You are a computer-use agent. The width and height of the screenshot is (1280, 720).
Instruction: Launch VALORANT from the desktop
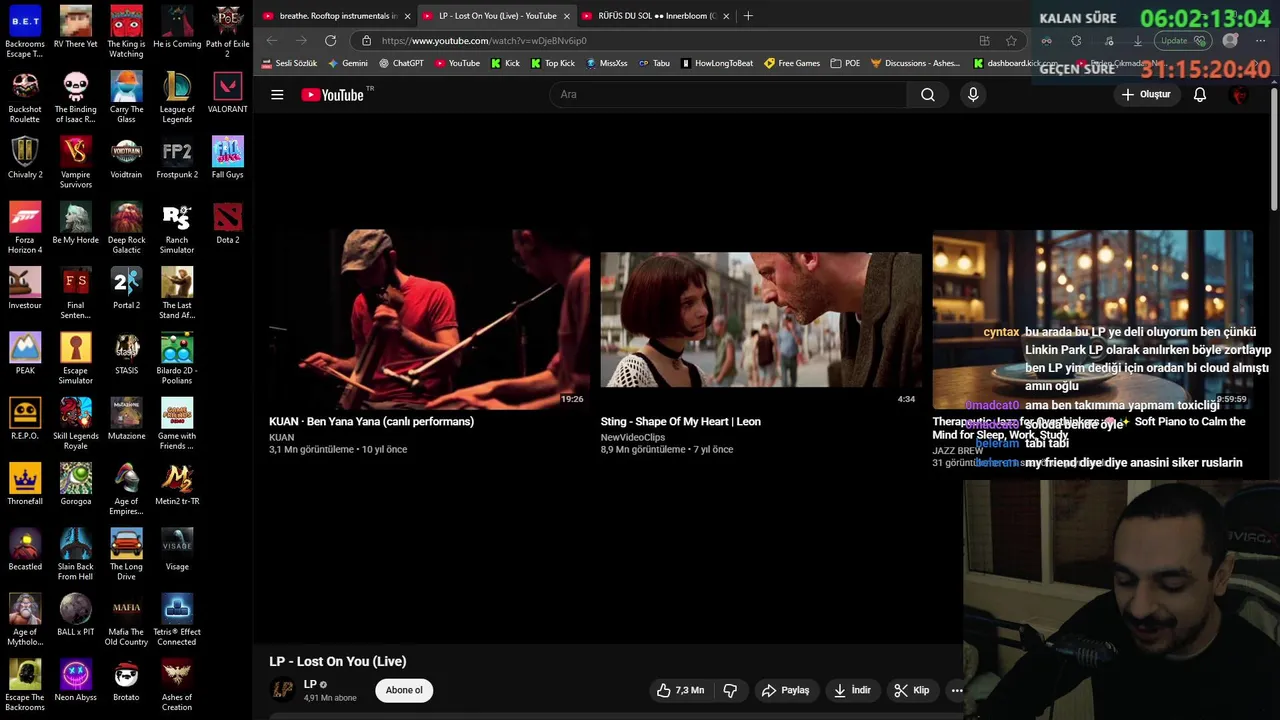[x=228, y=92]
